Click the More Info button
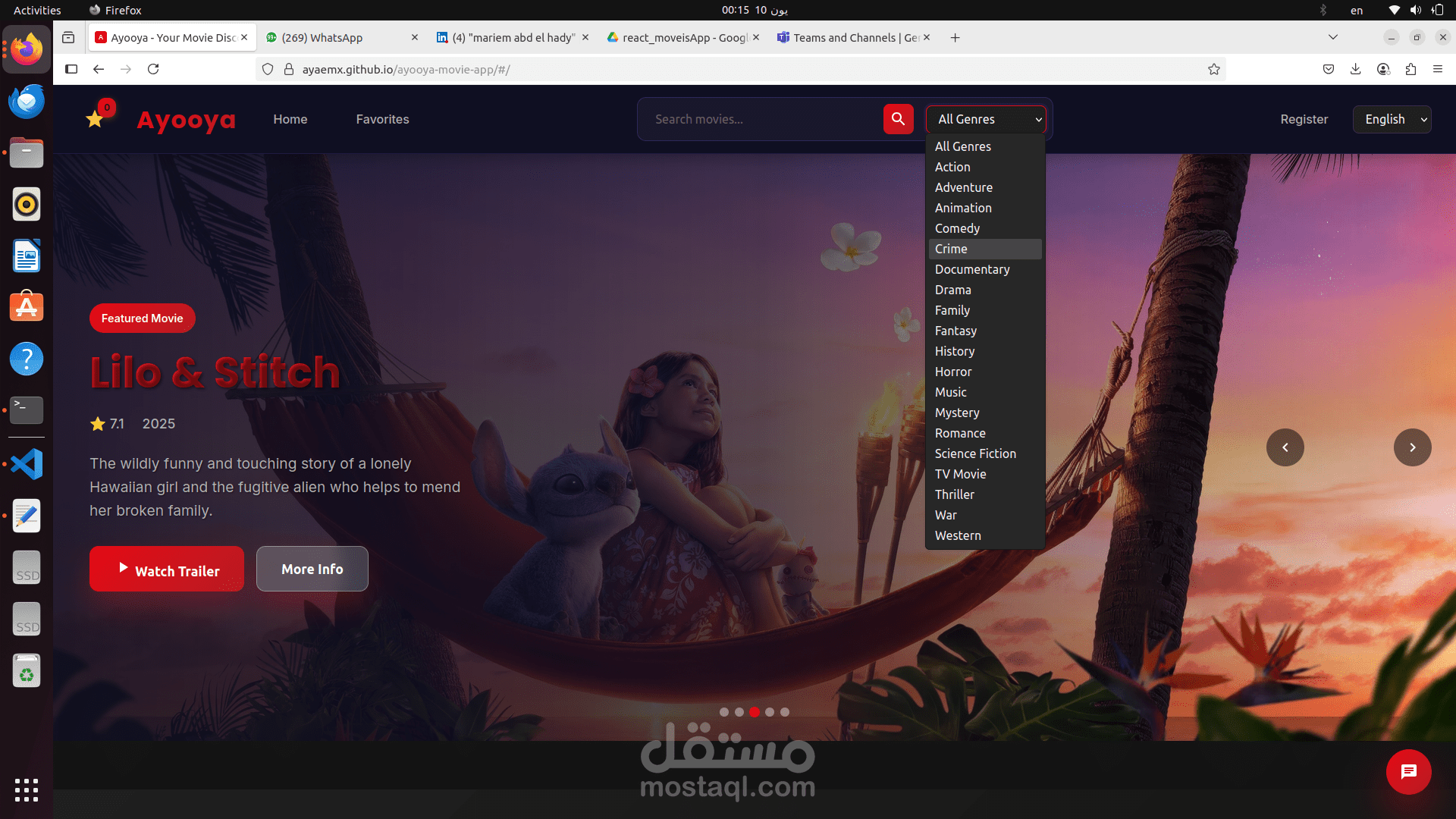 [x=312, y=569]
